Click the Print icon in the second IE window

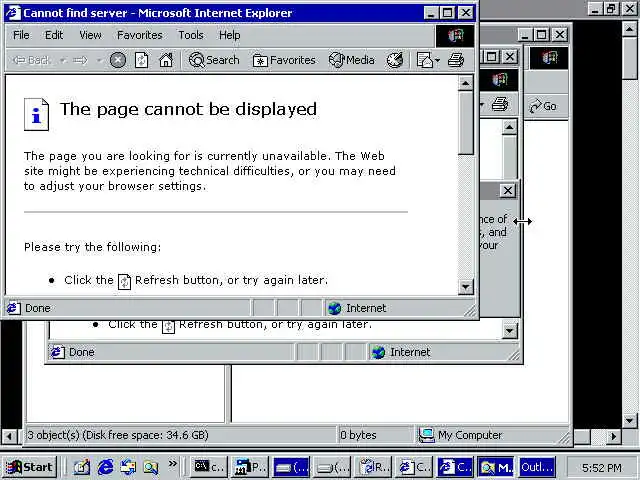(500, 104)
